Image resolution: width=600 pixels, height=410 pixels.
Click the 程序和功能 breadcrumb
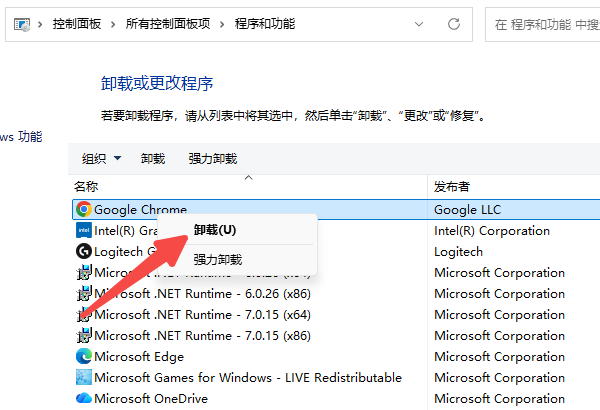click(x=265, y=24)
